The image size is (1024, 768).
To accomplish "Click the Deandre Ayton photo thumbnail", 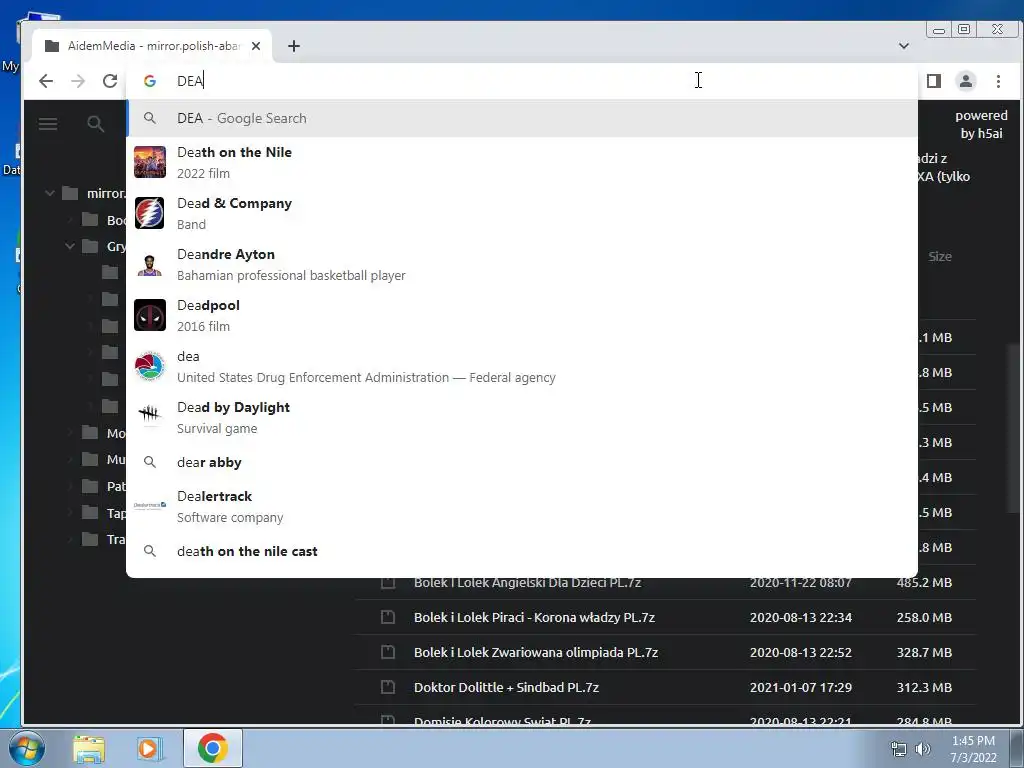I will (x=150, y=264).
